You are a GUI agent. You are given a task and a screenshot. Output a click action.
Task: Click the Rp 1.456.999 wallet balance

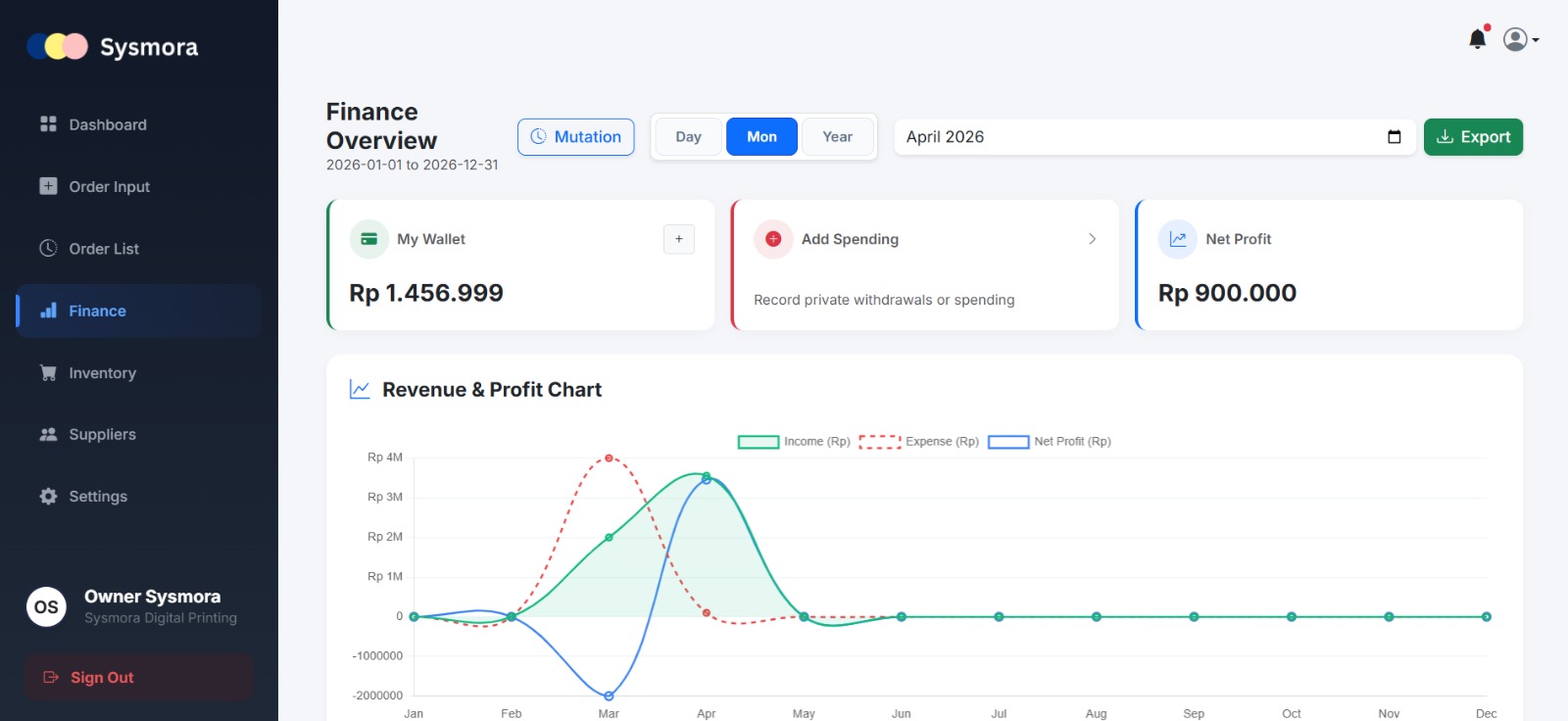point(426,293)
